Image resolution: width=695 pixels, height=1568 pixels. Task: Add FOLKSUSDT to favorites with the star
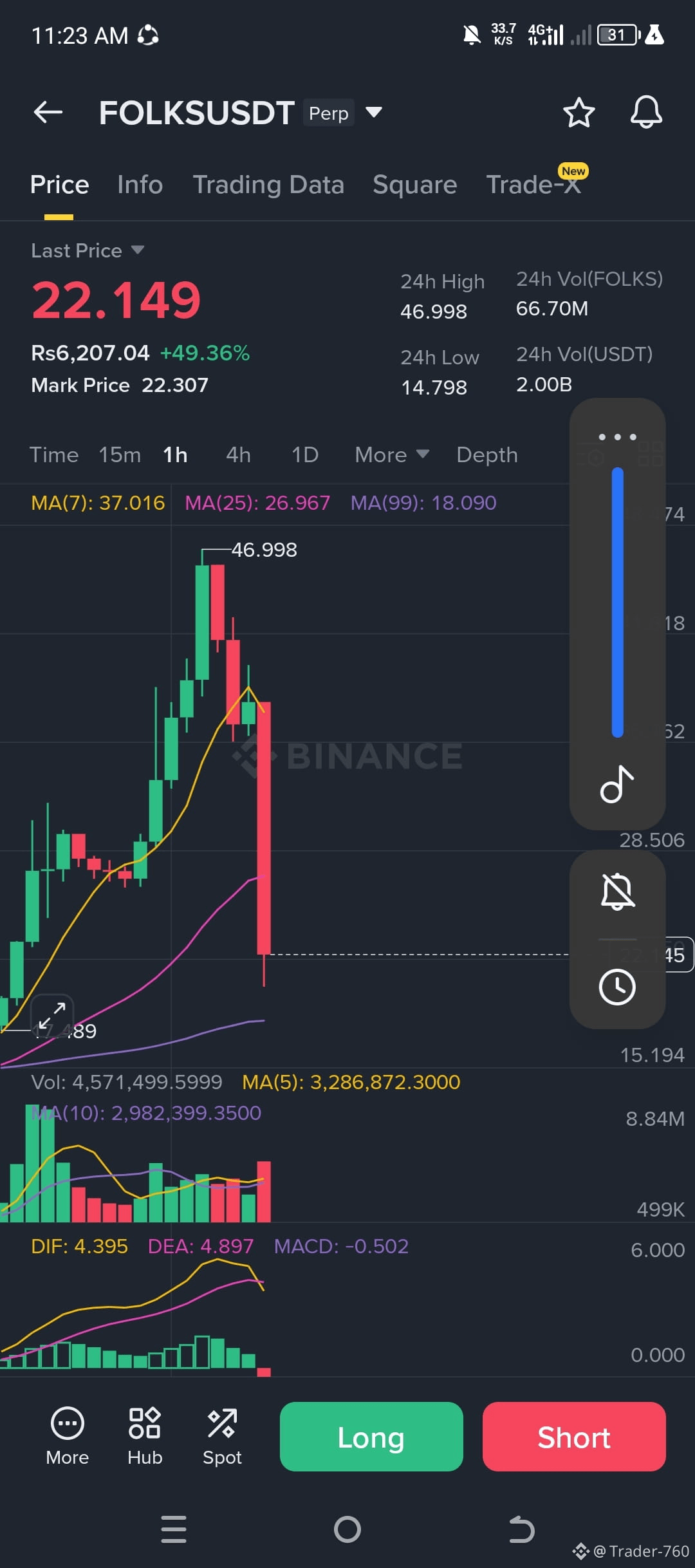click(579, 113)
